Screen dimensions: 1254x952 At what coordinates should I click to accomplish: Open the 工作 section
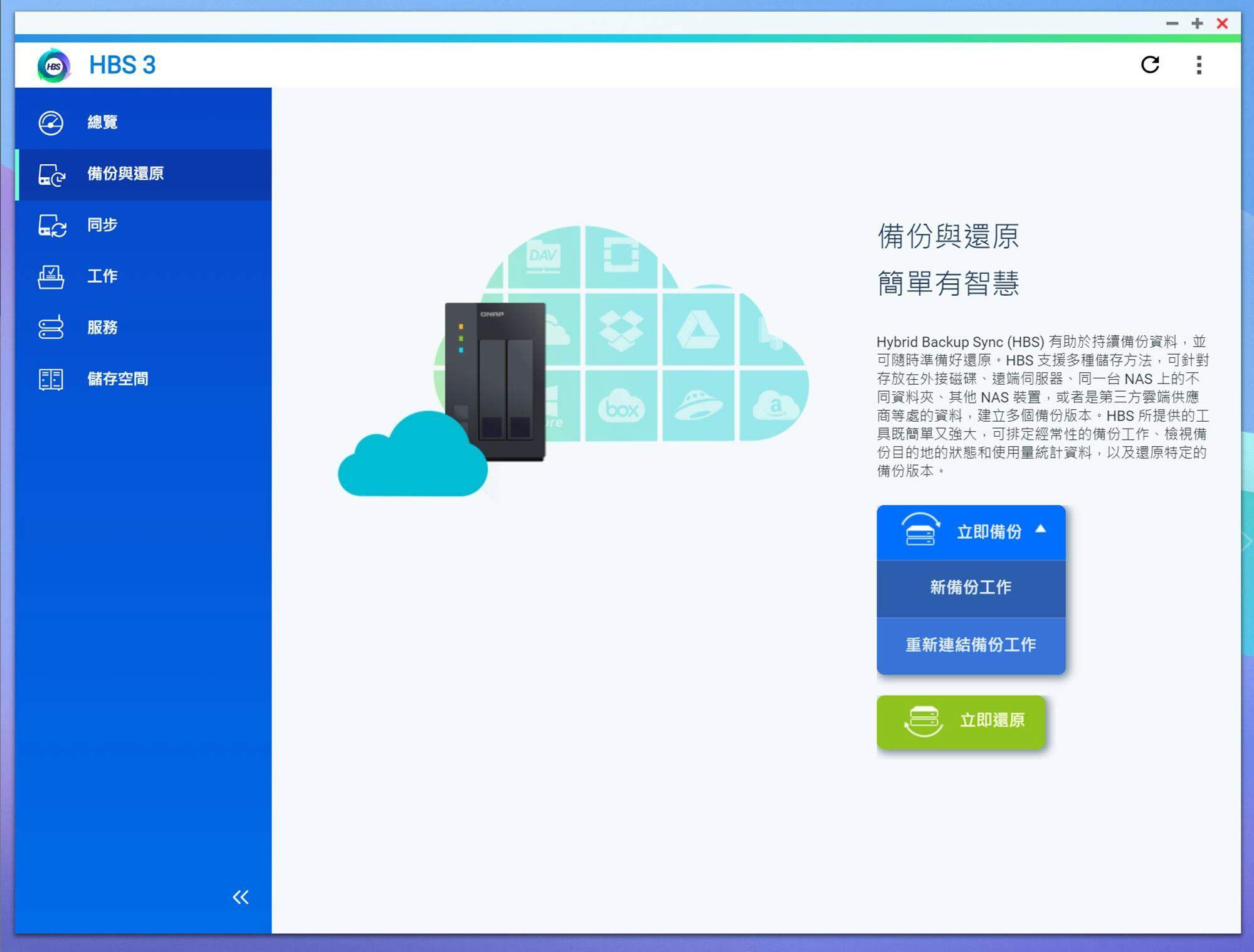coord(144,276)
